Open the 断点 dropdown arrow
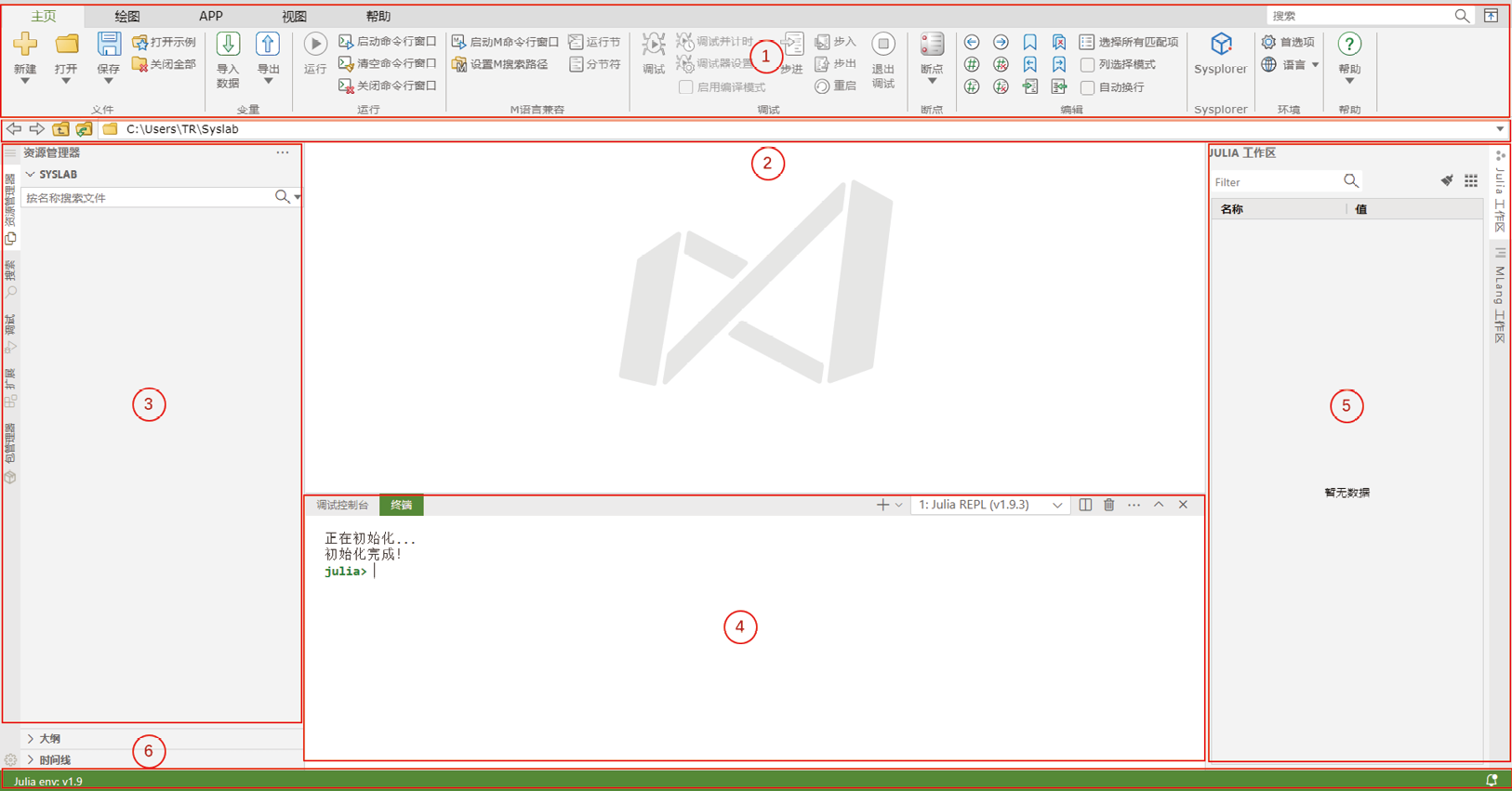Image resolution: width=1512 pixels, height=791 pixels. [x=932, y=82]
